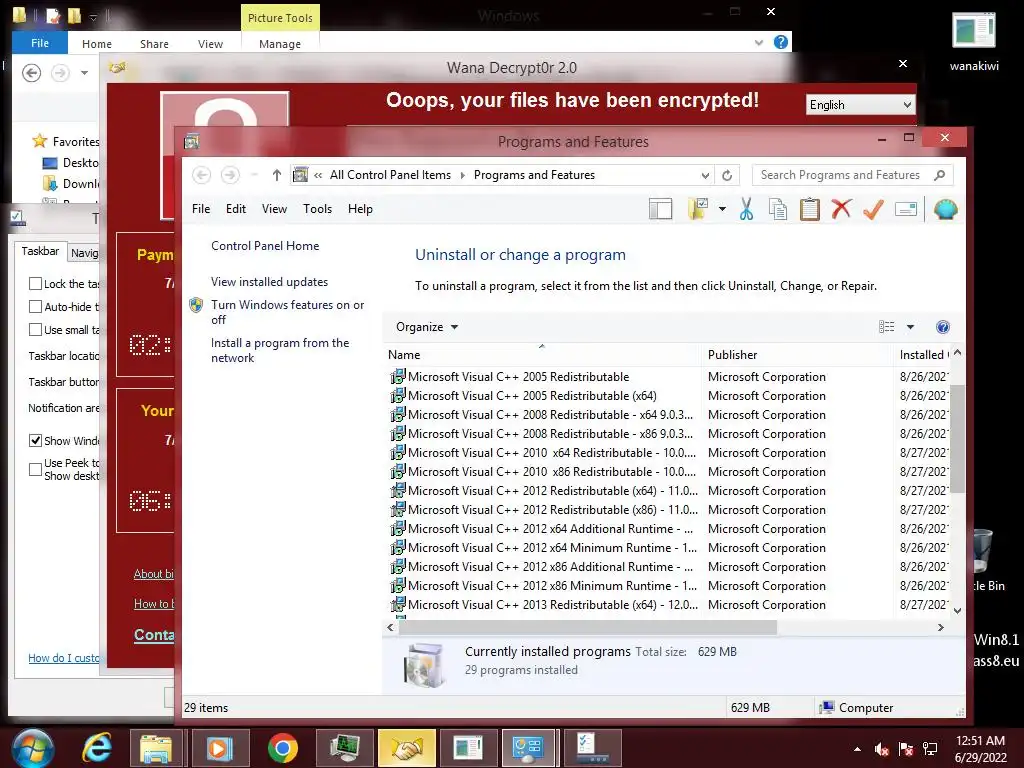Select Microsoft Visual C++ 2013 Redistributable (x64) row
This screenshot has height=768, width=1024.
click(666, 605)
